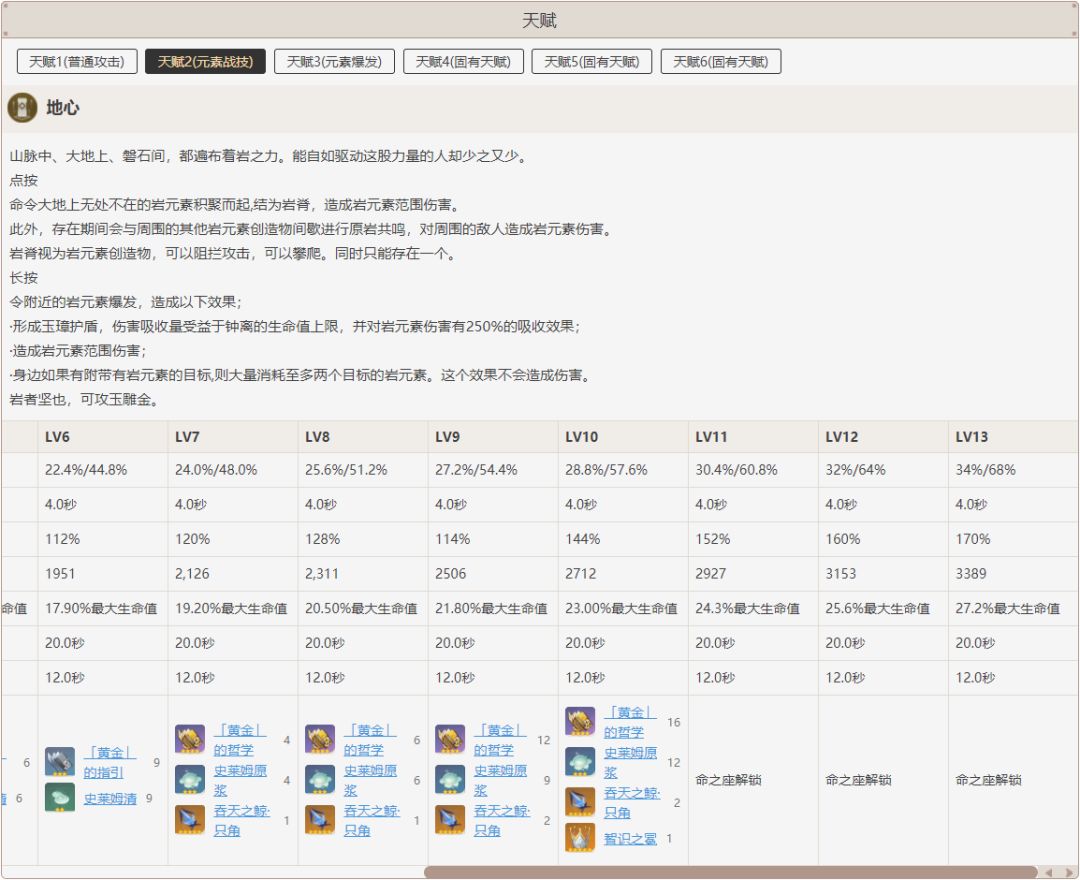Open LV10 吞天之鲸·只角 link
1080x880 pixels.
point(632,802)
